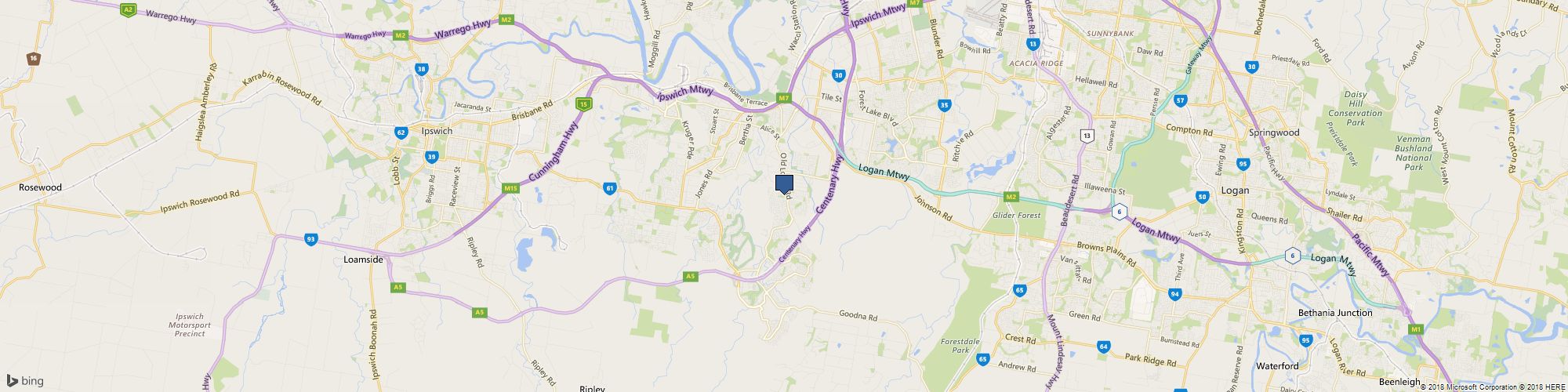The width and height of the screenshot is (1568, 392).
Task: Click the route 61 shield
Action: tap(609, 187)
